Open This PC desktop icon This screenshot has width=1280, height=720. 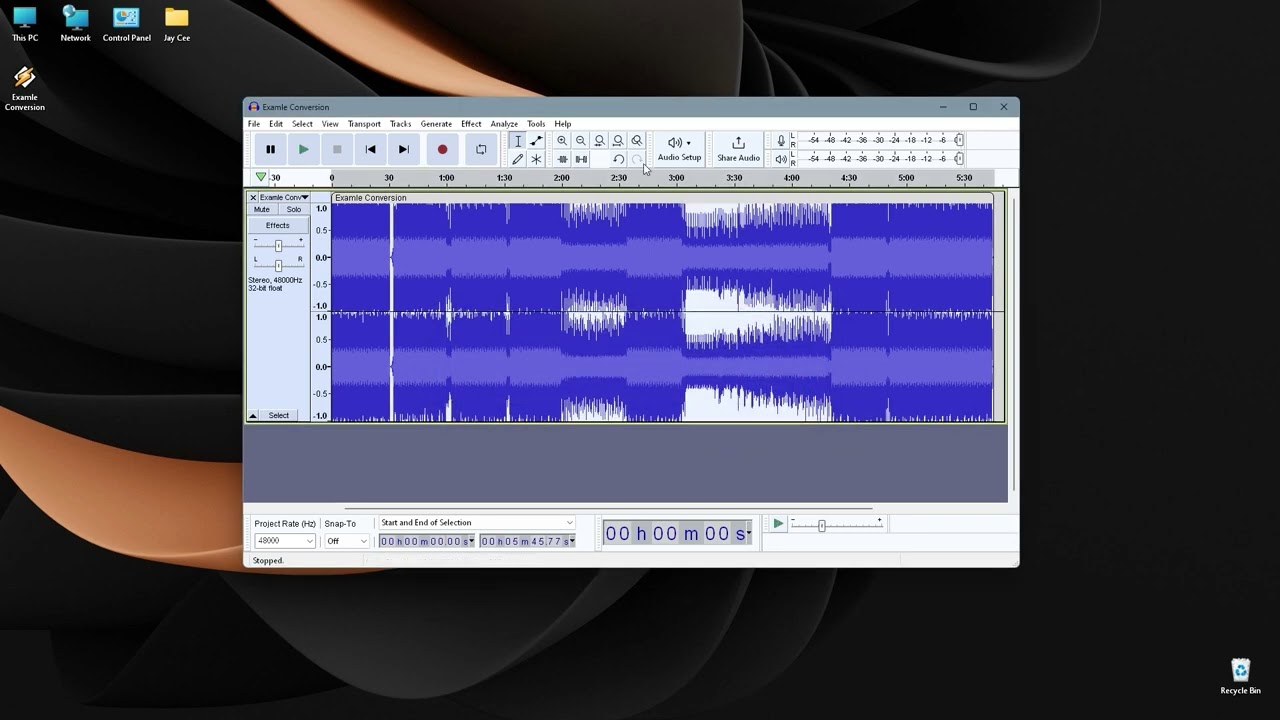[x=25, y=24]
